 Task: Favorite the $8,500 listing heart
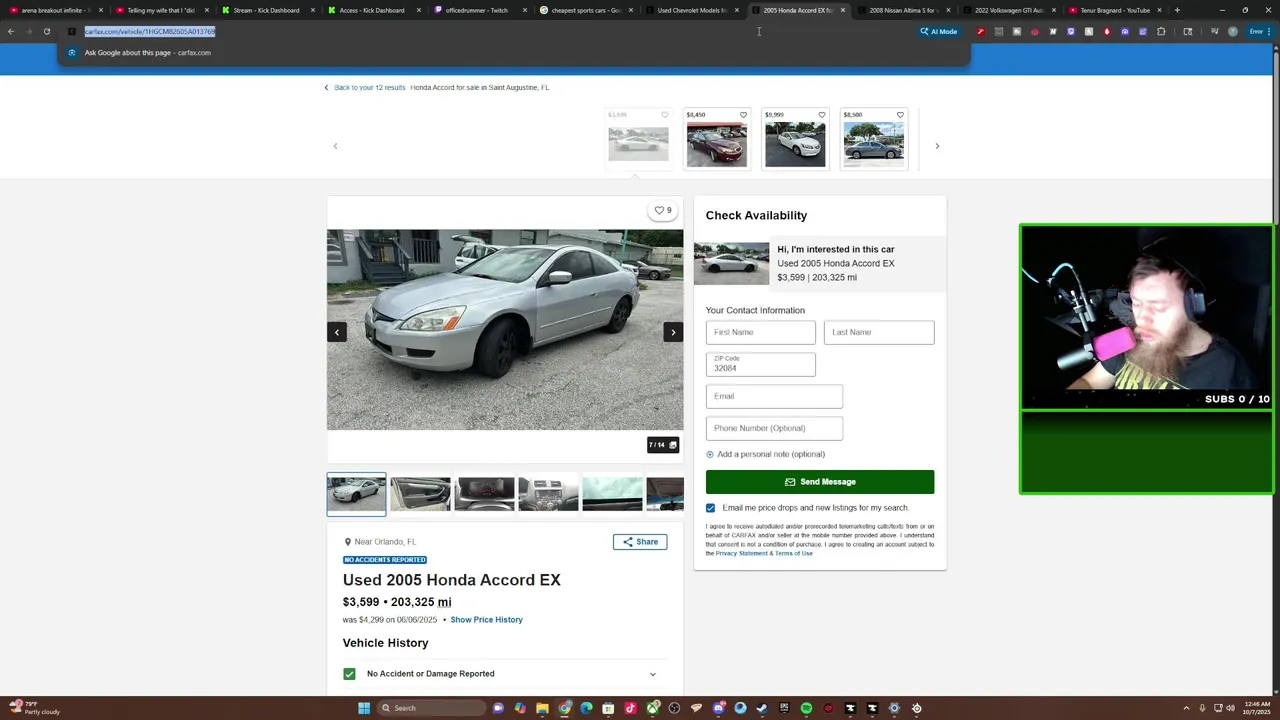pos(900,115)
